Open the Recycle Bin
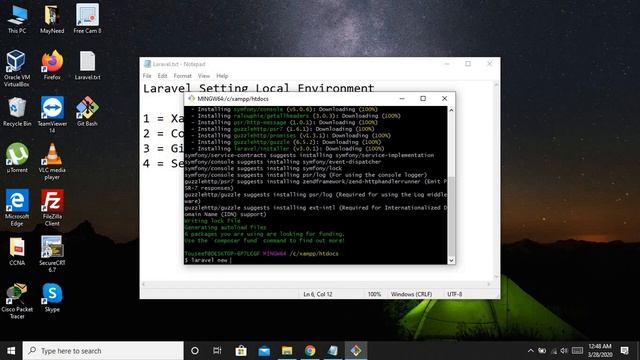Image resolution: width=640 pixels, height=360 pixels. click(x=17, y=112)
